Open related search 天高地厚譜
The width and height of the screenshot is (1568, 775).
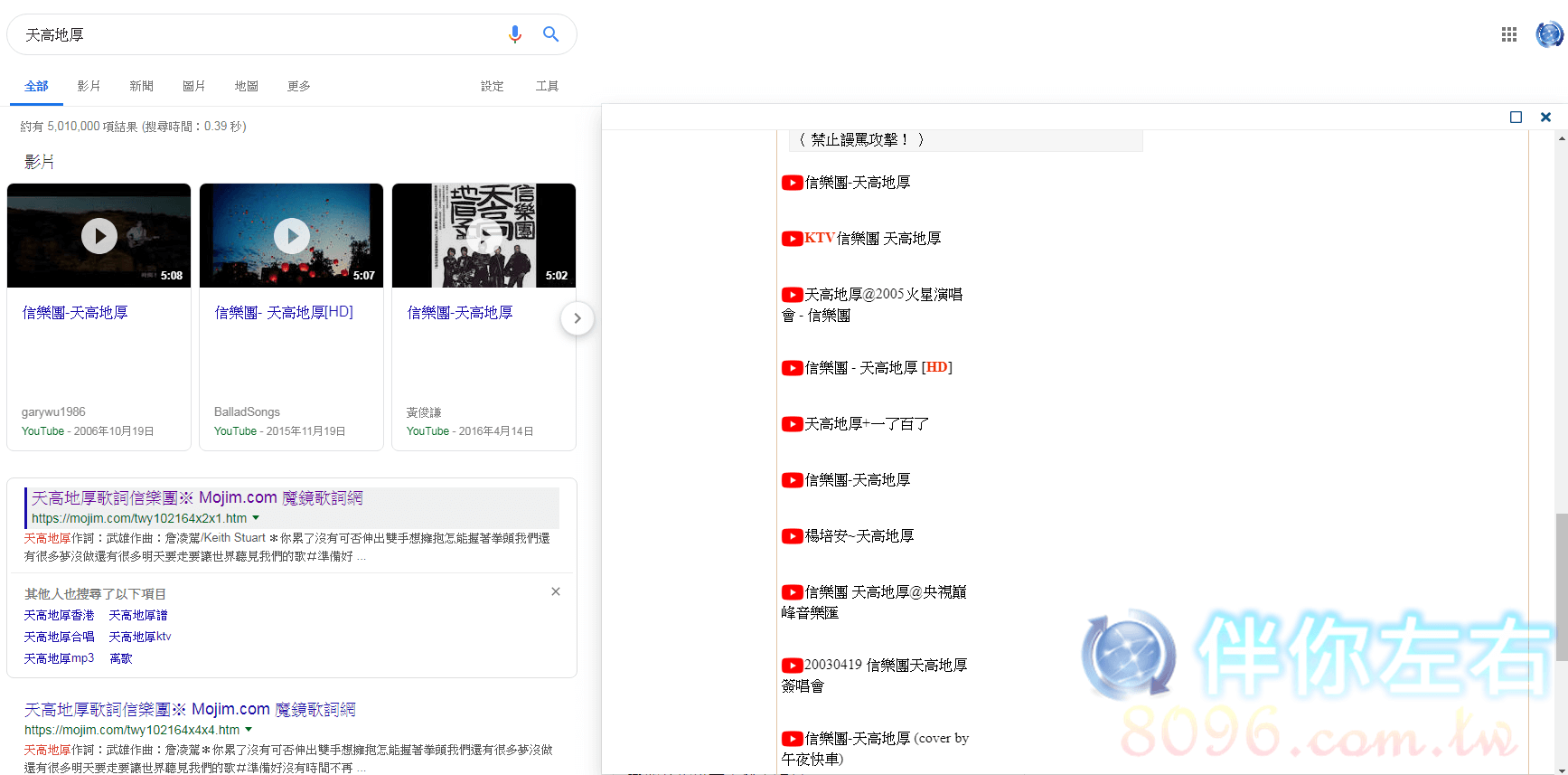click(138, 615)
